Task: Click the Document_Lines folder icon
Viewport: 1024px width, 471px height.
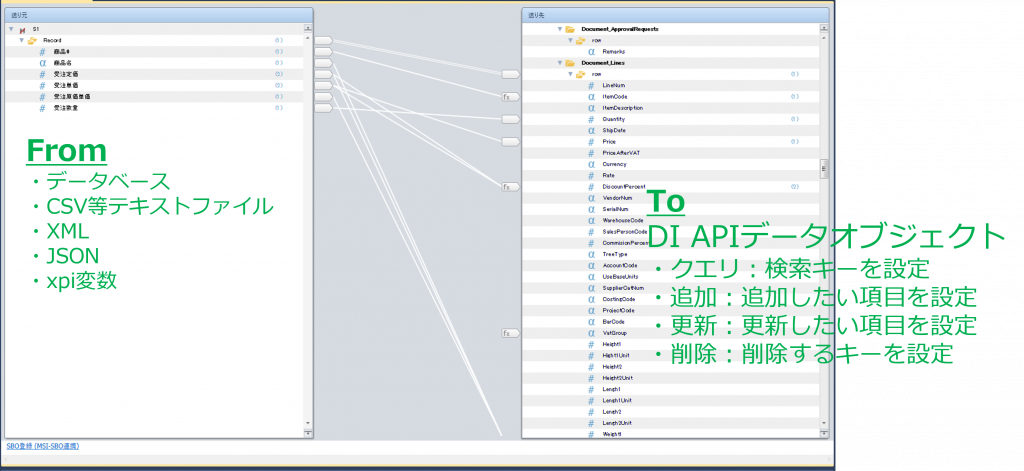Action: (569, 62)
